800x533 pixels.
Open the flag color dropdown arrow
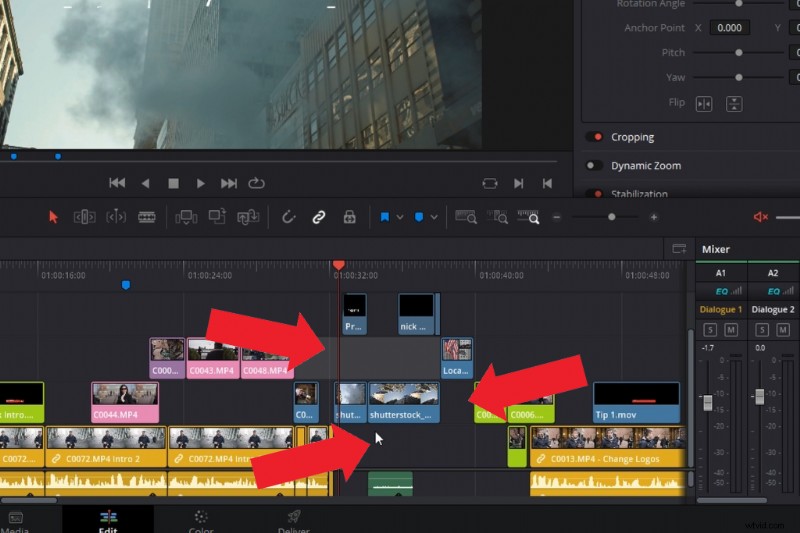coord(400,217)
